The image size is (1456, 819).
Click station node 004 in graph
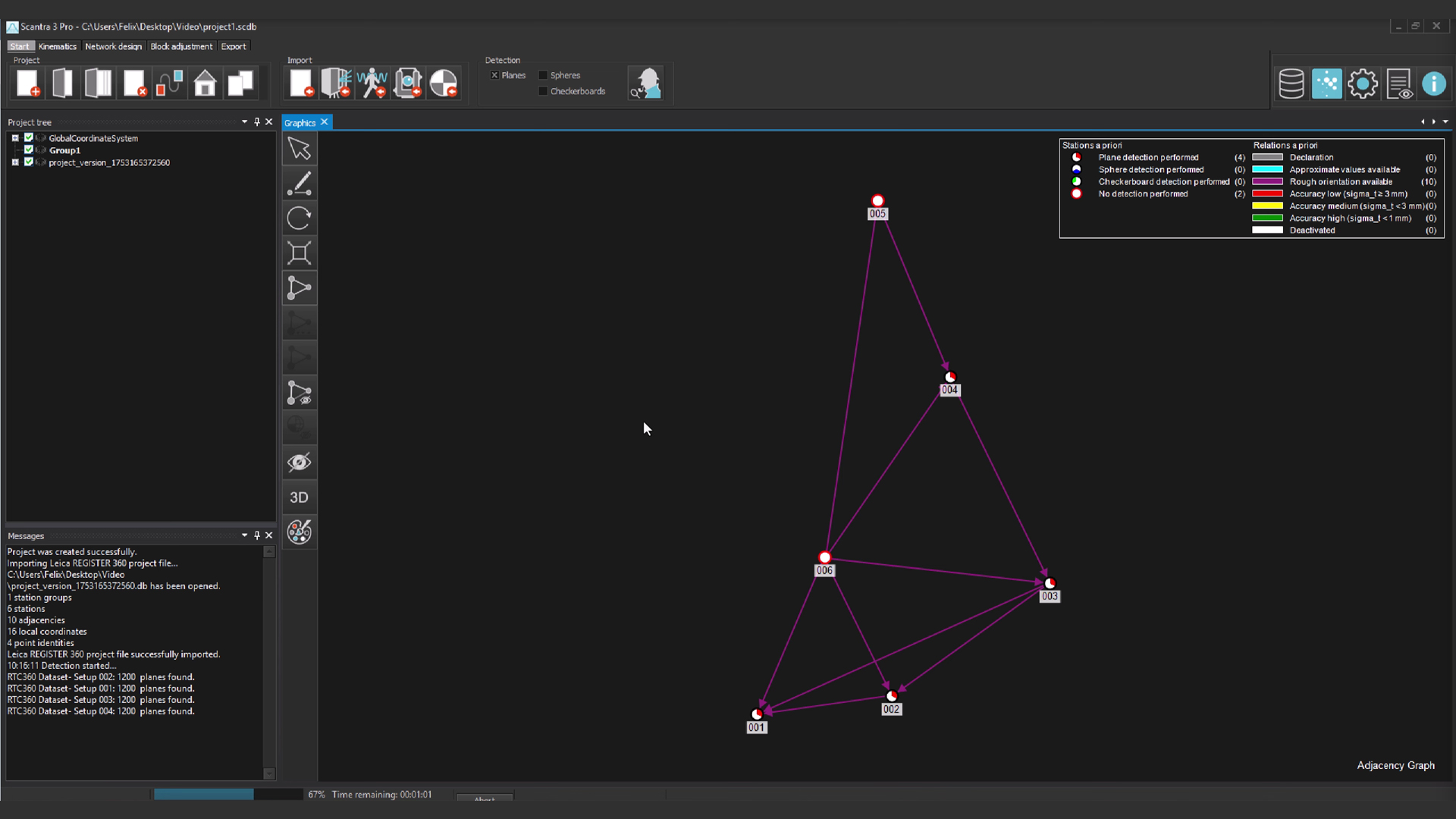tap(950, 377)
